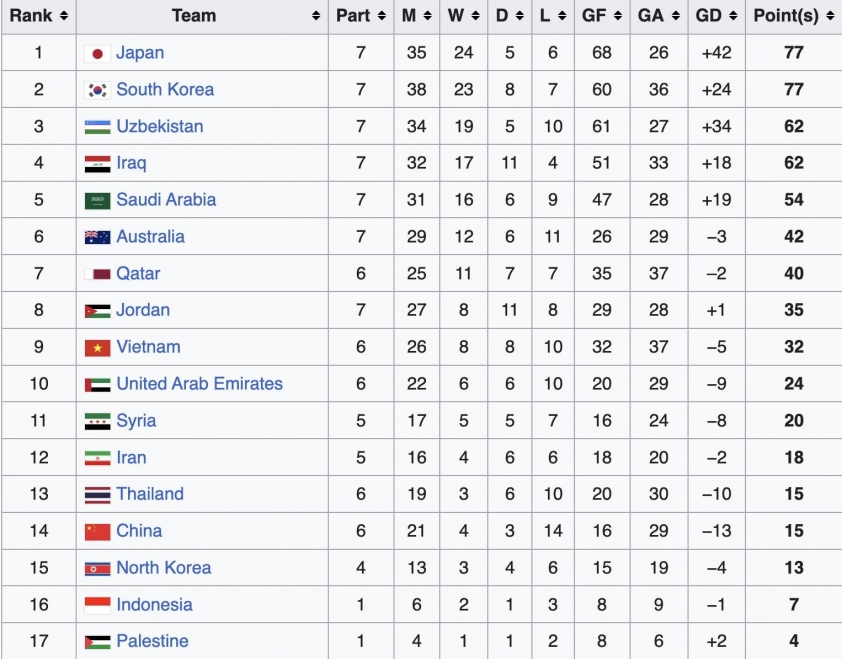Sort by GD column header
Viewport: 842px width, 659px height.
(x=716, y=15)
